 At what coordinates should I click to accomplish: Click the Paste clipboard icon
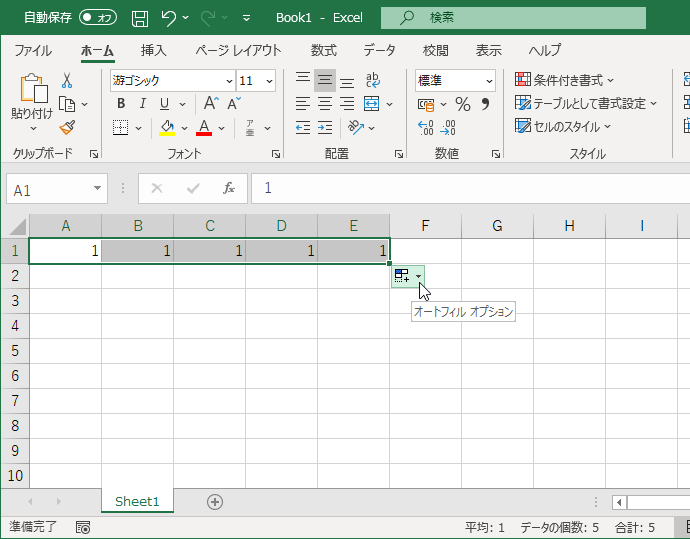pos(33,88)
